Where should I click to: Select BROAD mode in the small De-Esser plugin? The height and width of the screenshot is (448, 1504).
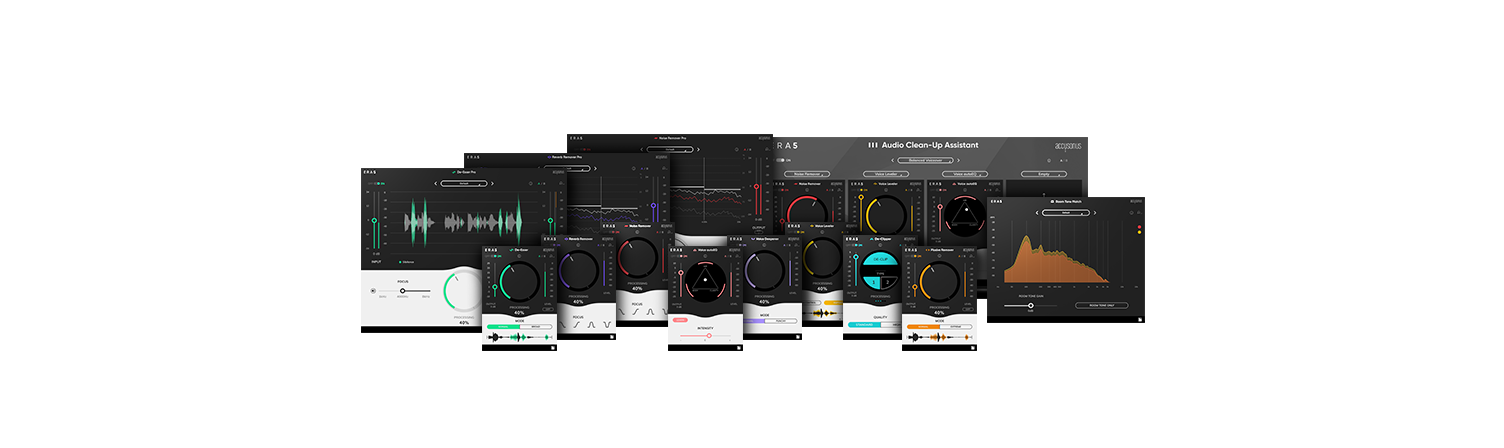(x=536, y=327)
